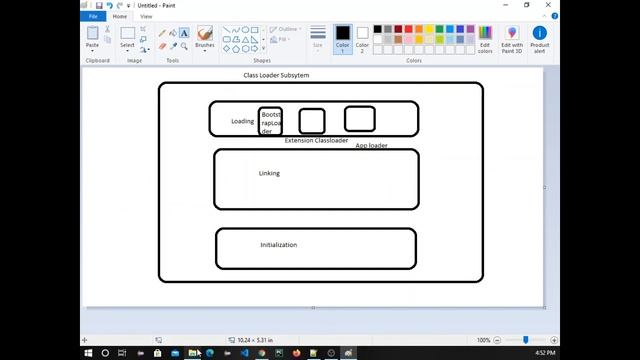Open Firefox from the taskbar
640x360 pixels.
[296, 353]
